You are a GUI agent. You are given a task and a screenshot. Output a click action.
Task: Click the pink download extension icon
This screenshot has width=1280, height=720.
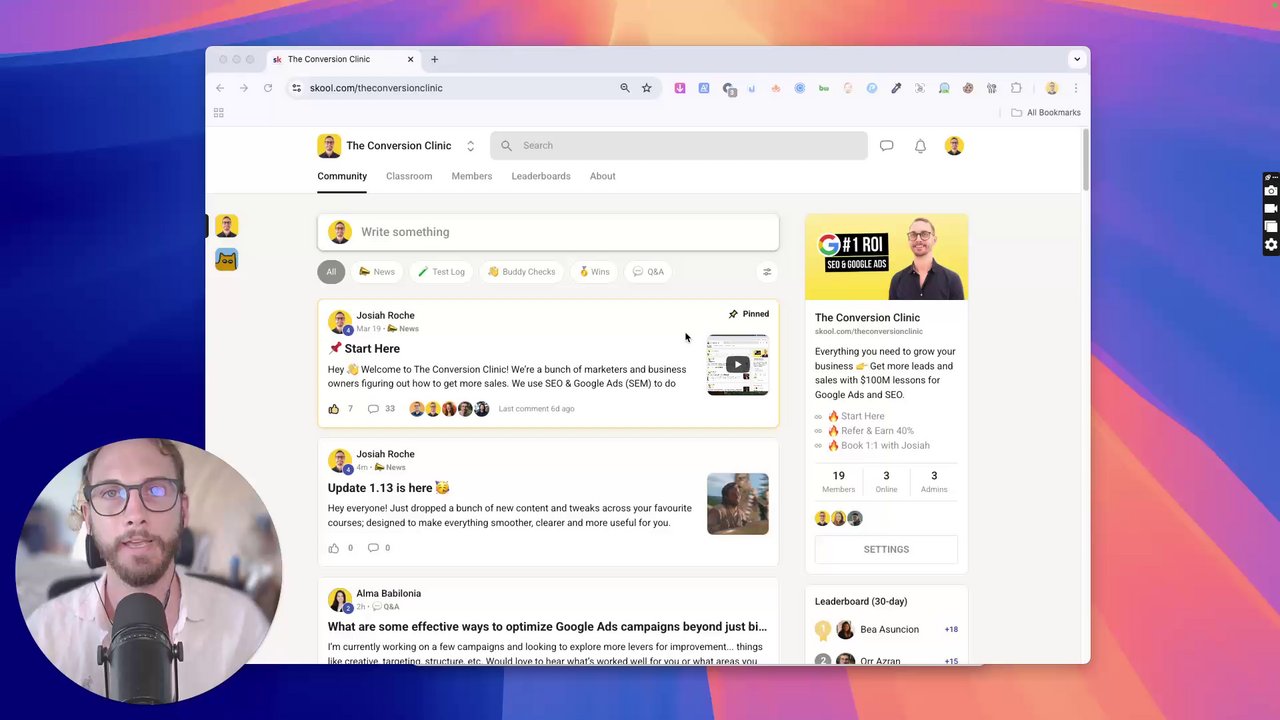point(680,88)
